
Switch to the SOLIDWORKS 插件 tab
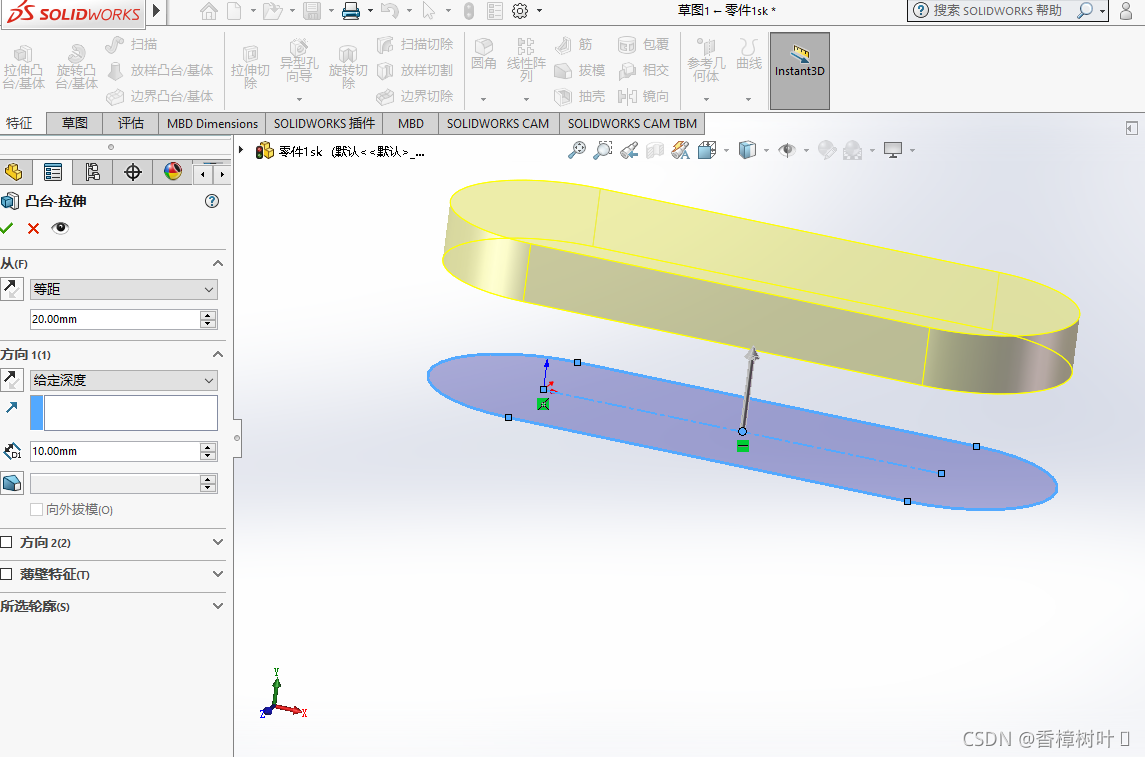coord(324,123)
